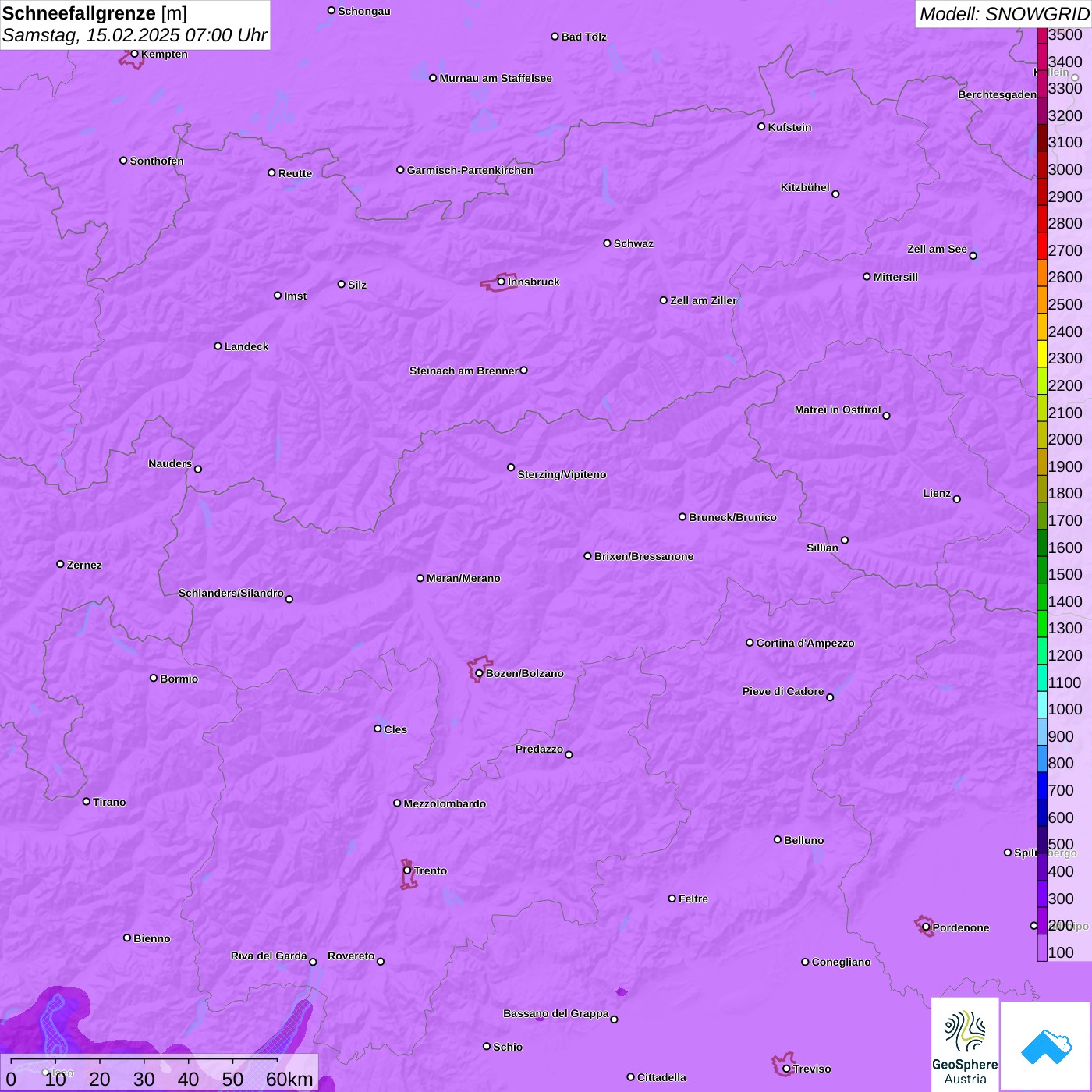Select the 100 m legend color swatch
The height and width of the screenshot is (1092, 1092).
tap(1042, 948)
